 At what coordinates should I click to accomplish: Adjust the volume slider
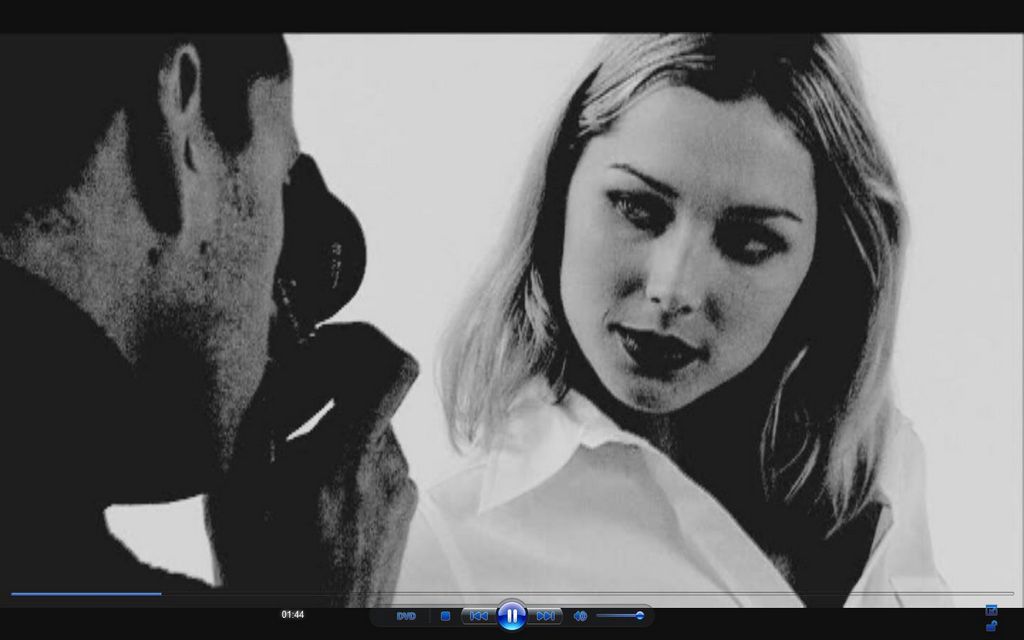coord(620,615)
